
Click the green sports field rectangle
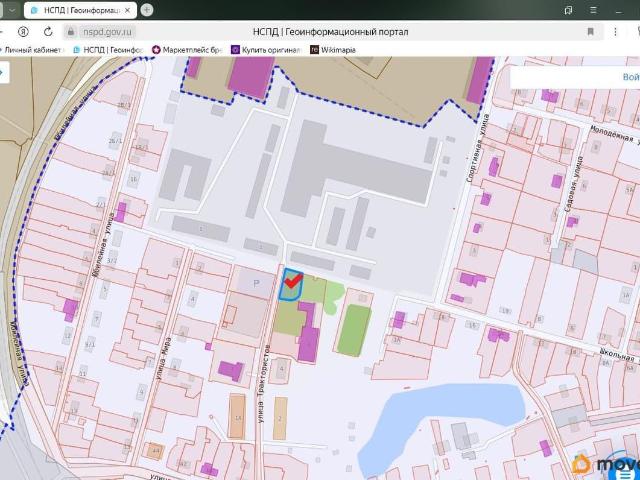353,330
